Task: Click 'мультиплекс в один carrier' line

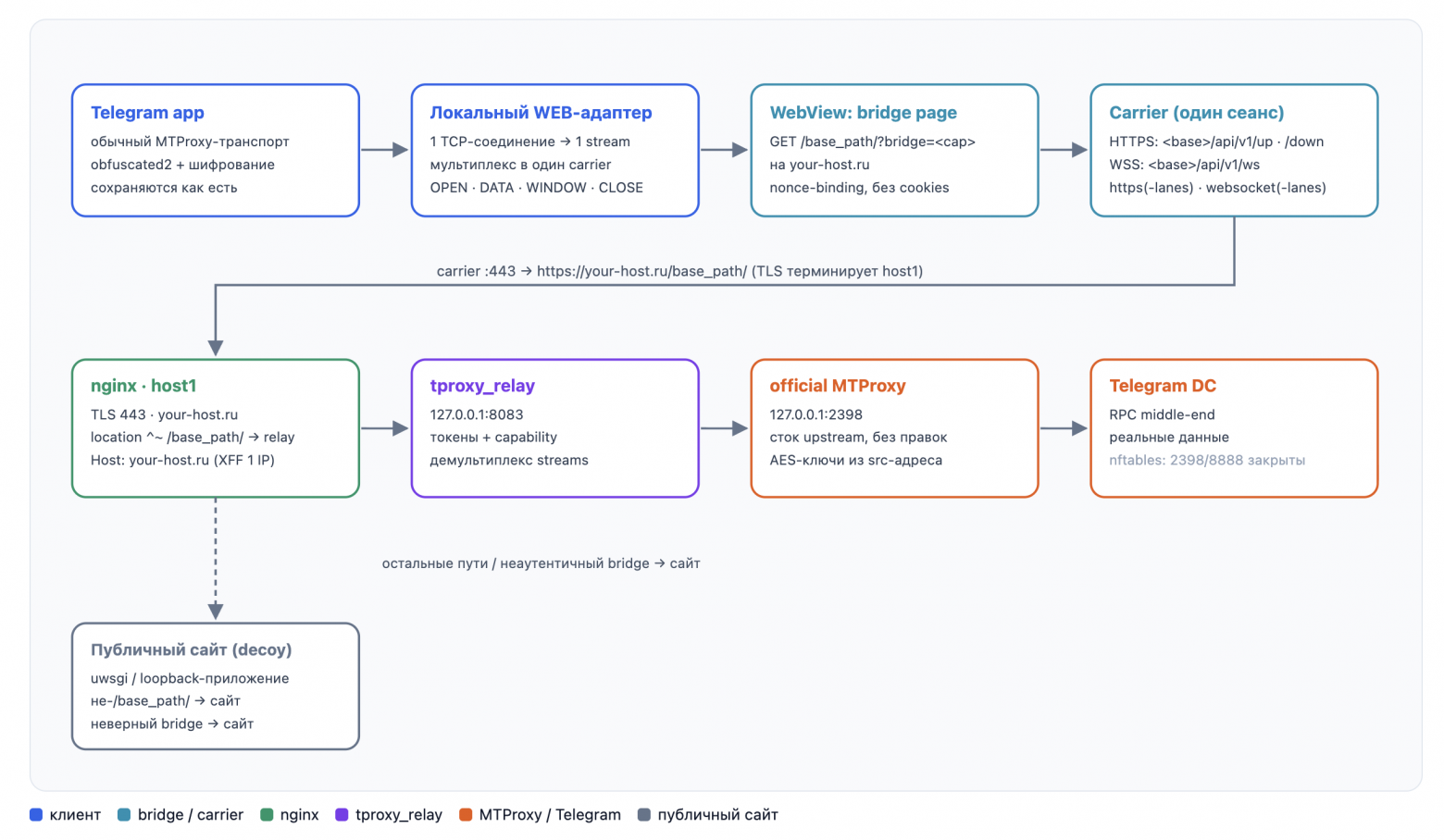Action: [x=520, y=165]
